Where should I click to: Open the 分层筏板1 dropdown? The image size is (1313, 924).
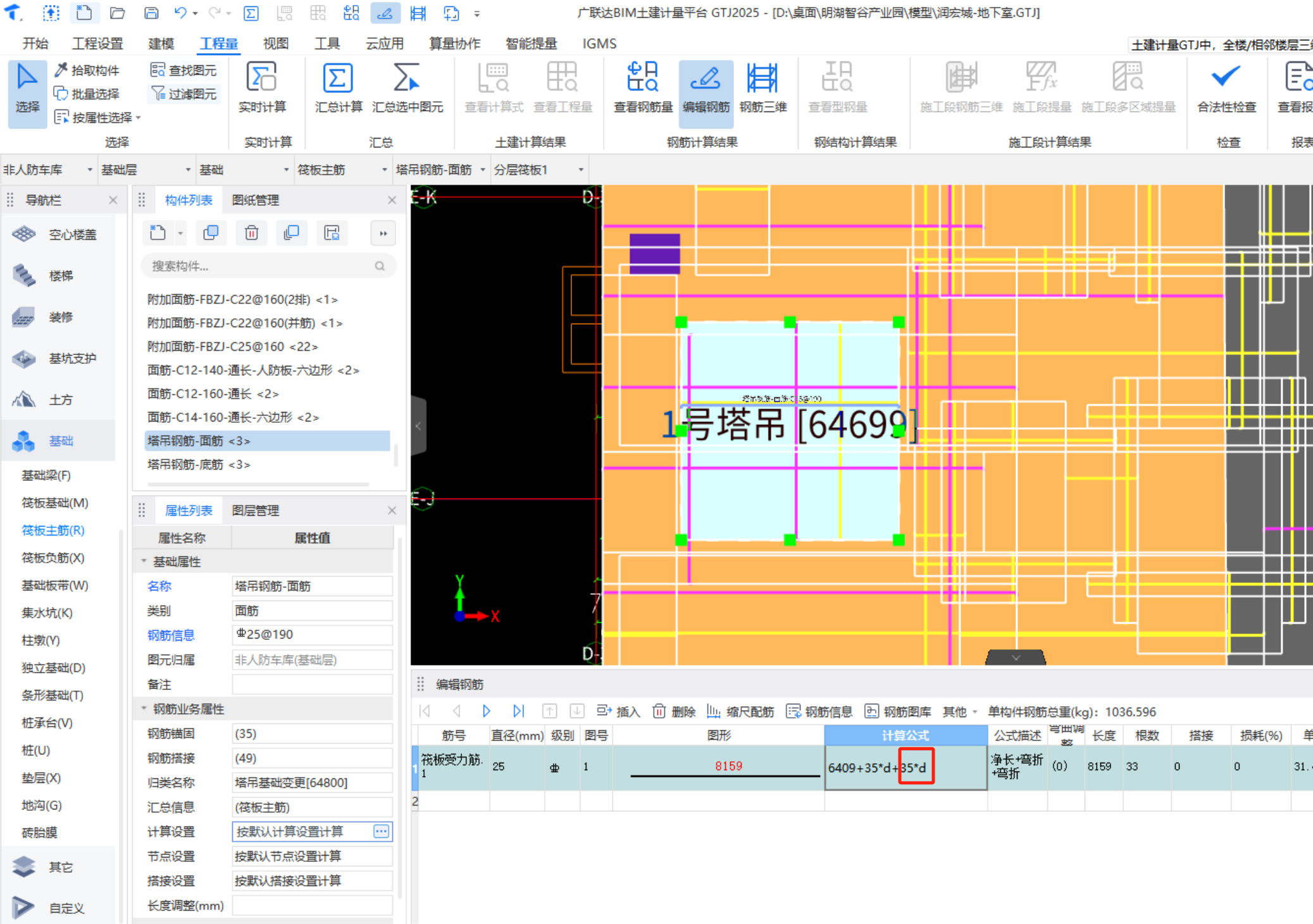(538, 170)
